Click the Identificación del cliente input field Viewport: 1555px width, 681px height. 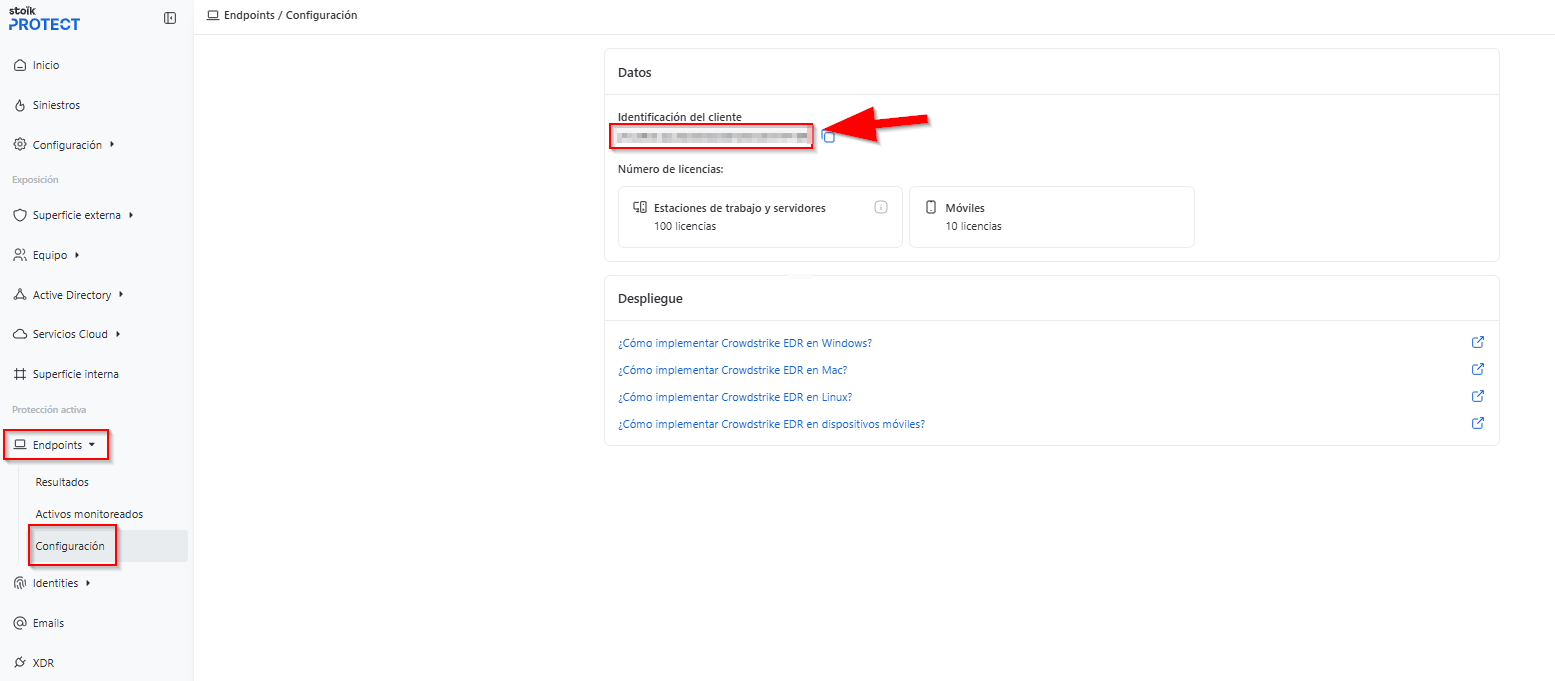tap(711, 136)
